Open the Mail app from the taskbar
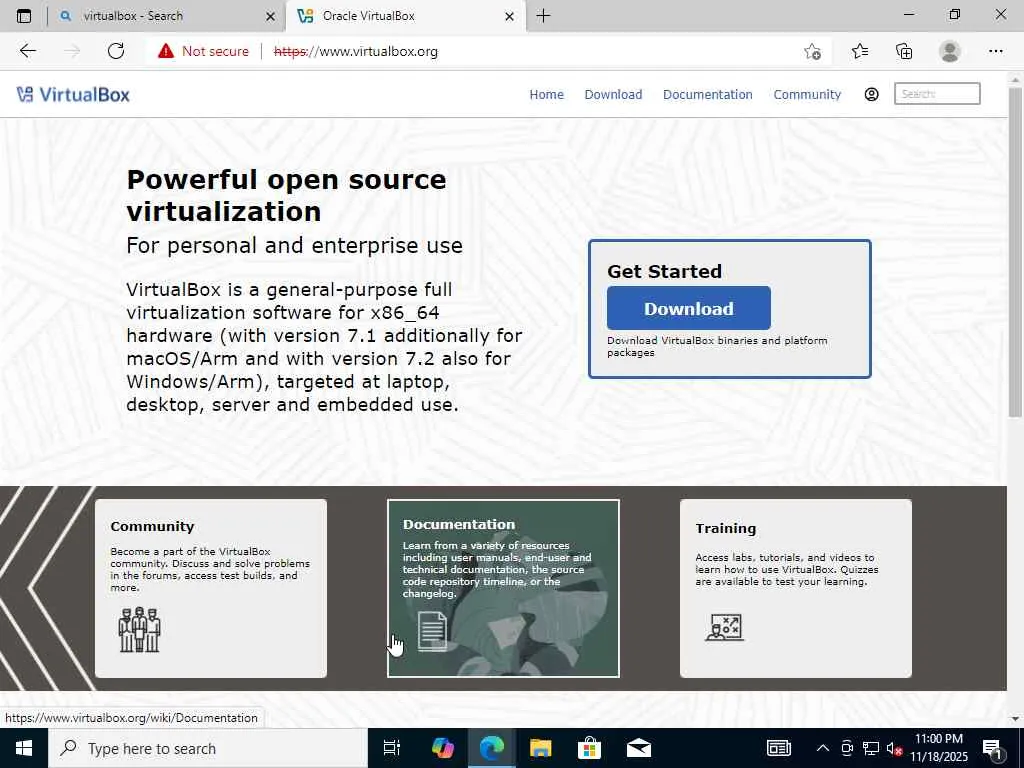Screen dimensions: 1024x768 tap(639, 748)
